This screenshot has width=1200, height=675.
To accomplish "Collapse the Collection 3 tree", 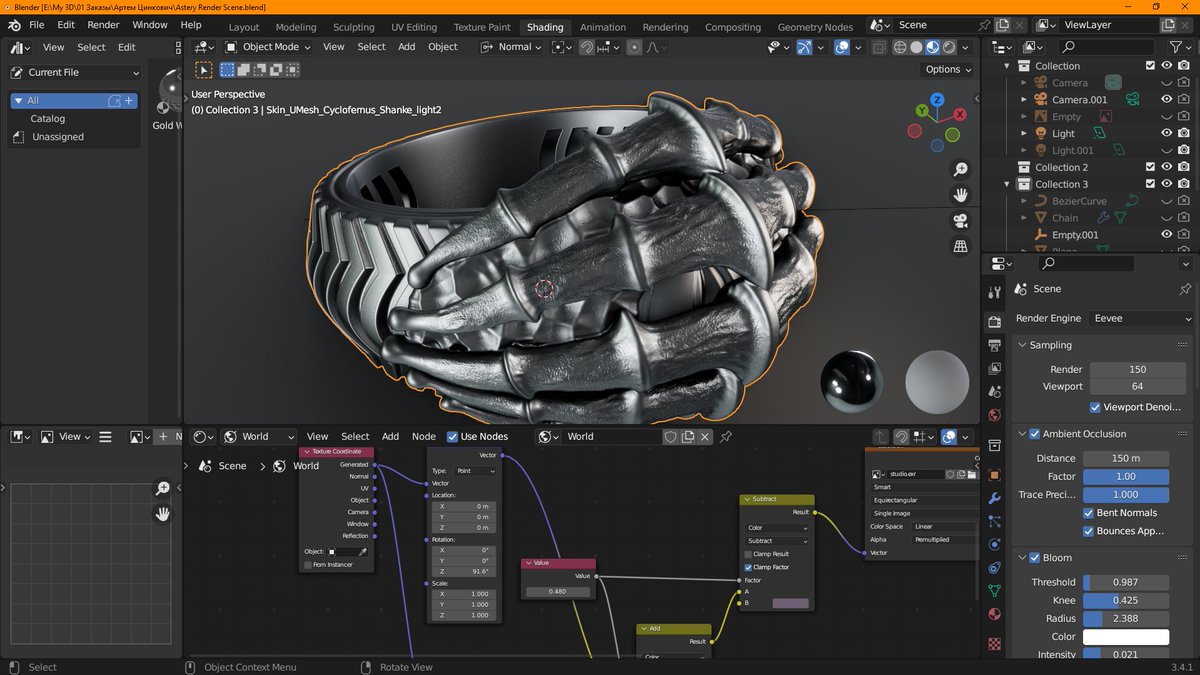I will click(x=1008, y=184).
